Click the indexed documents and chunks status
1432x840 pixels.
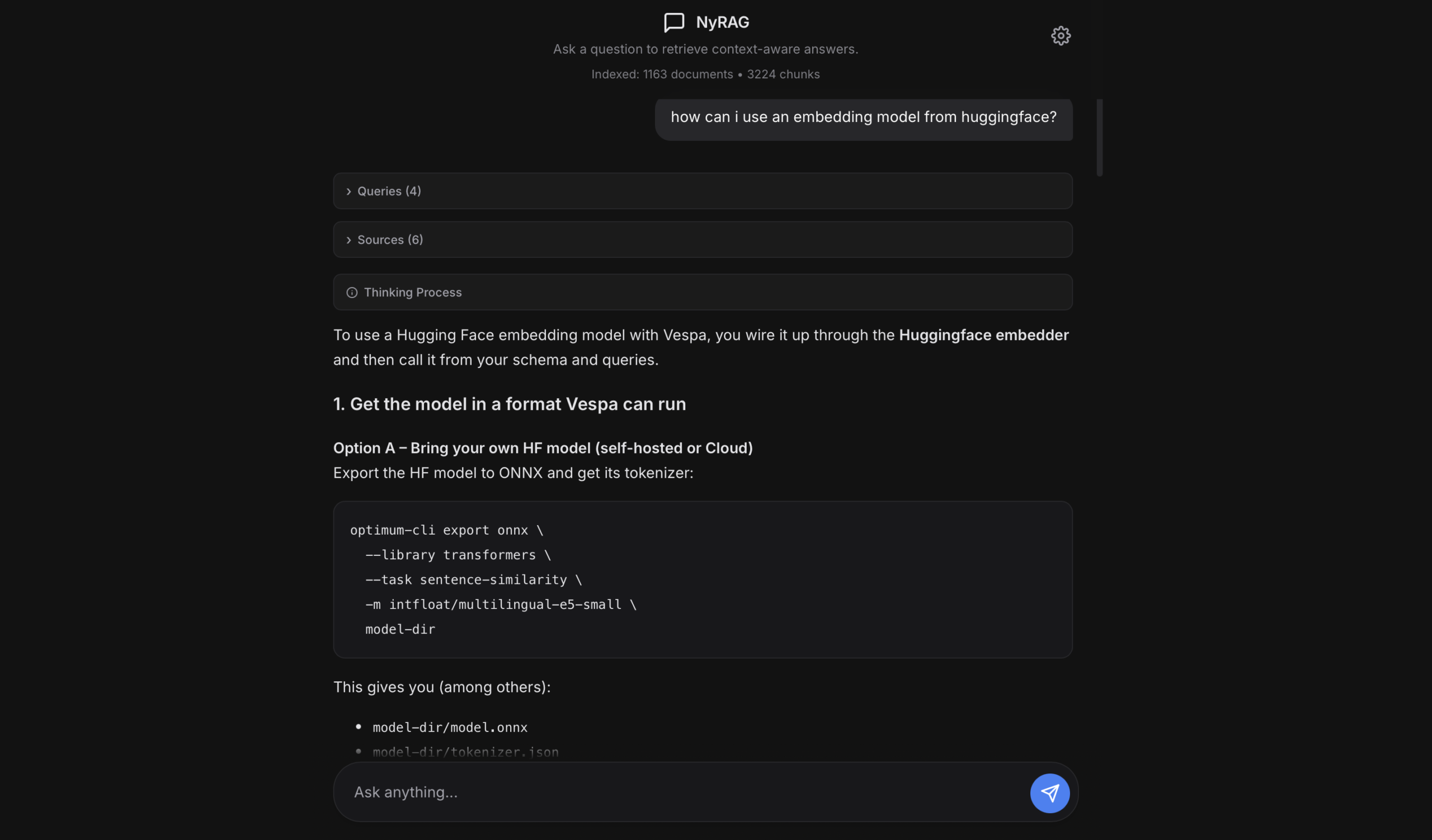(705, 74)
